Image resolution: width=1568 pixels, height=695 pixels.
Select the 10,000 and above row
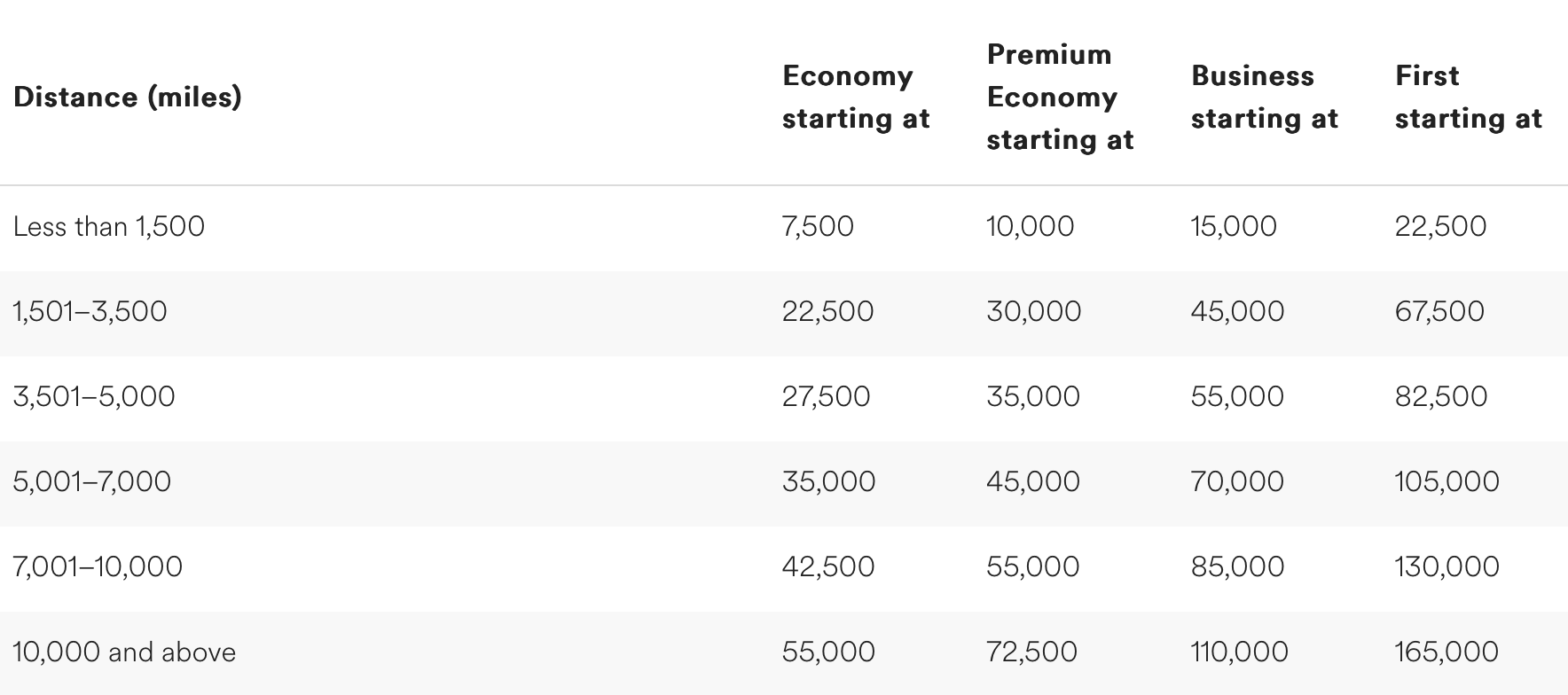pos(784,652)
